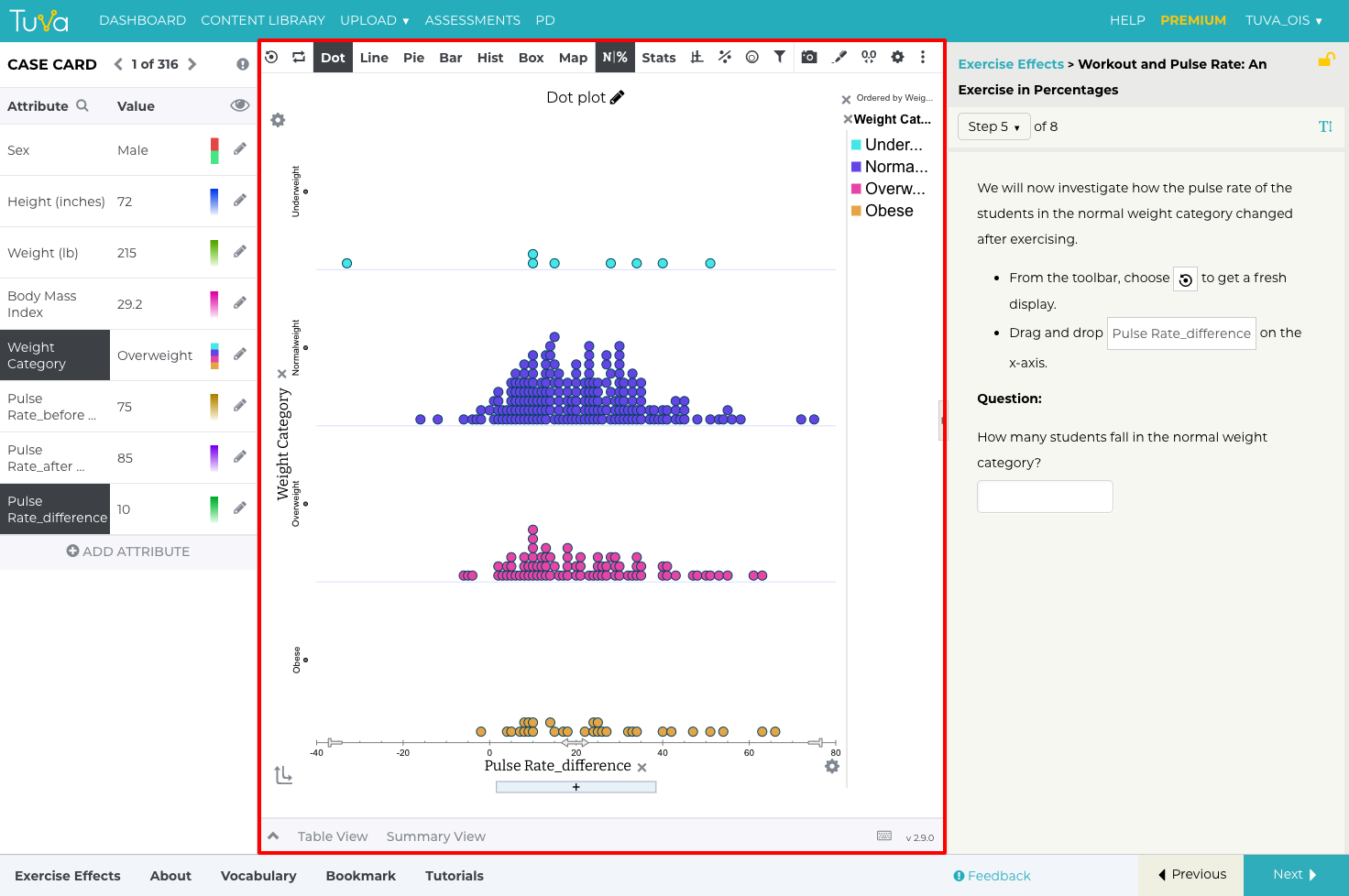The image size is (1349, 896).
Task: Click the Underweight legend color swatch
Action: 856,145
